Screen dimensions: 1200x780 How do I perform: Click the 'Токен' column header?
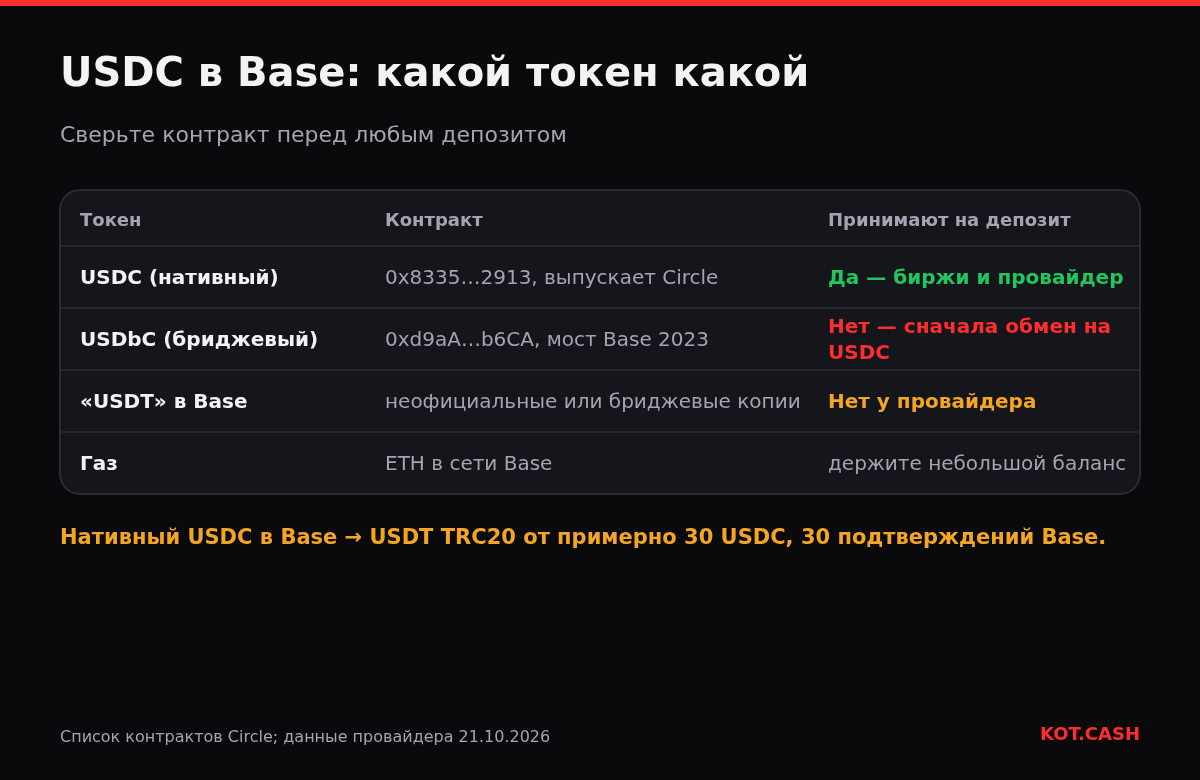(110, 220)
